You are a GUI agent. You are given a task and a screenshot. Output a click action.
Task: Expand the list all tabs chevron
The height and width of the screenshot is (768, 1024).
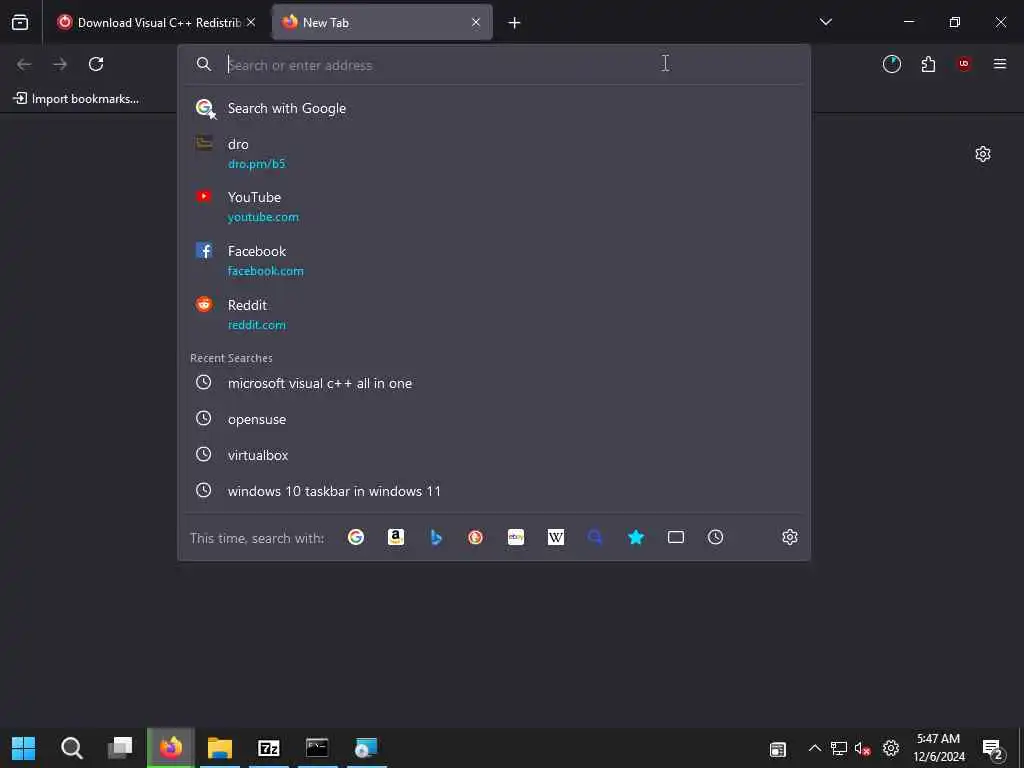click(x=826, y=22)
